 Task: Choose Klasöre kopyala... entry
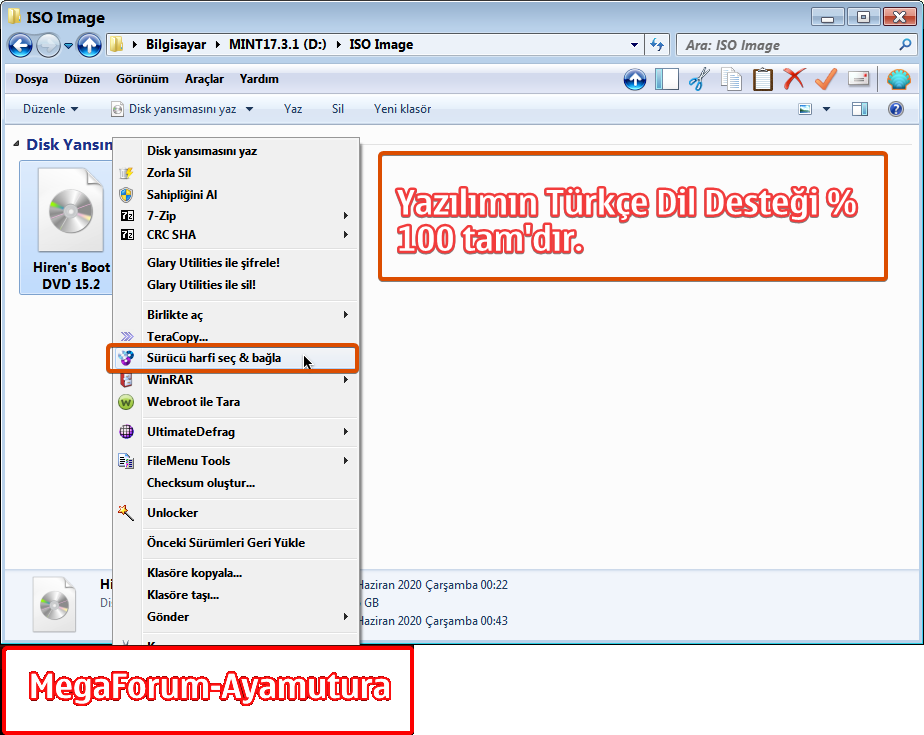(x=236, y=573)
